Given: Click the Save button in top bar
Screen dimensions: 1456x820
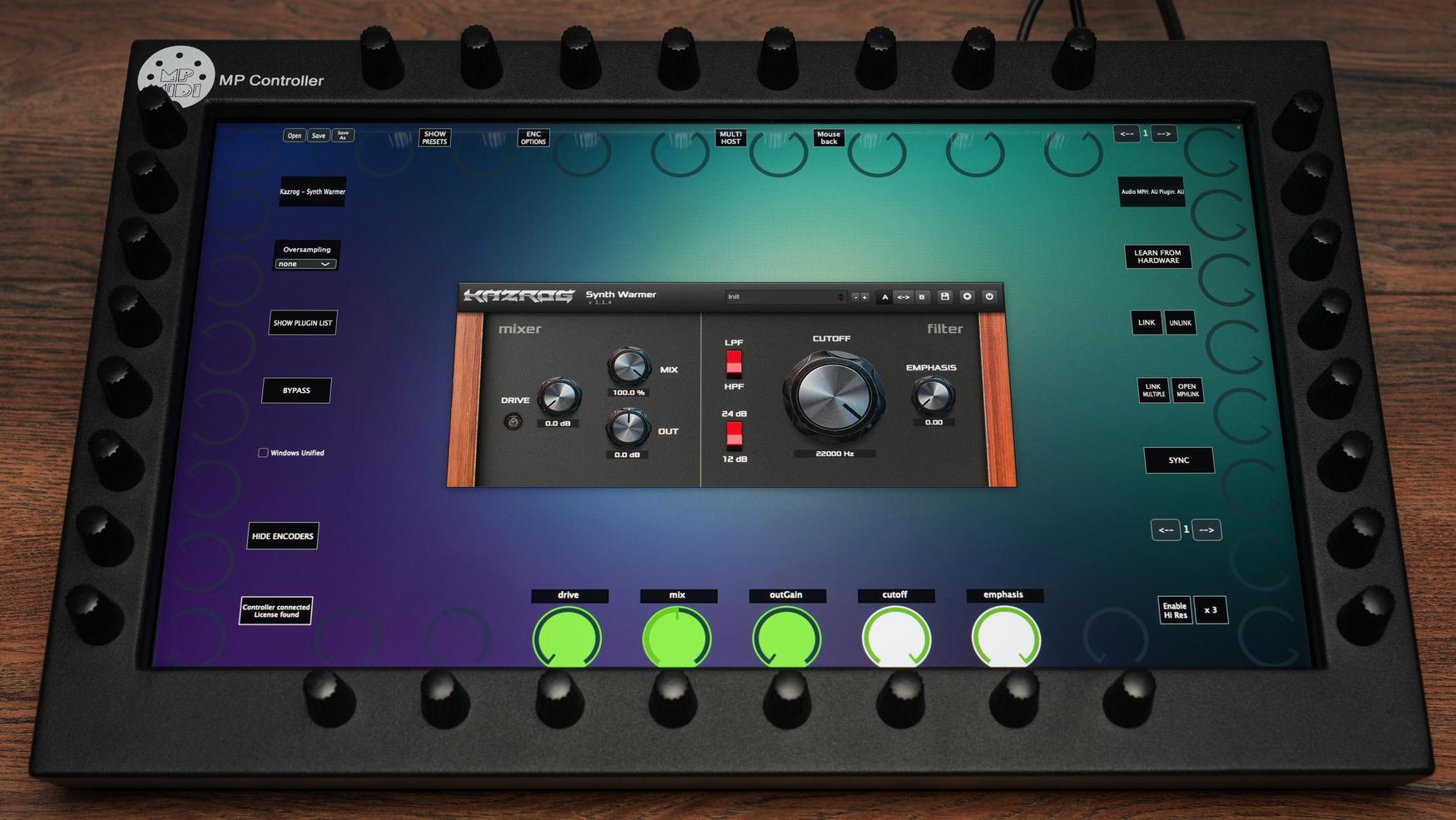Looking at the screenshot, I should tap(319, 136).
